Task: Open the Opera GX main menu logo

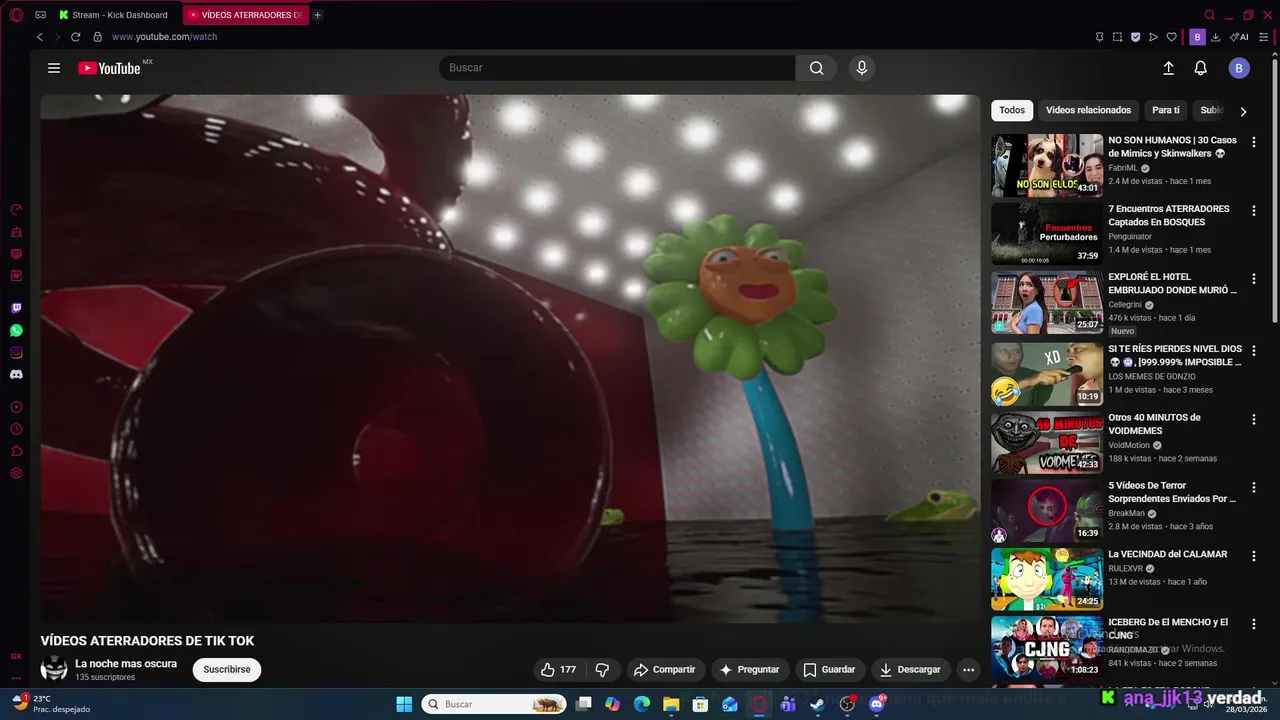Action: (x=16, y=15)
